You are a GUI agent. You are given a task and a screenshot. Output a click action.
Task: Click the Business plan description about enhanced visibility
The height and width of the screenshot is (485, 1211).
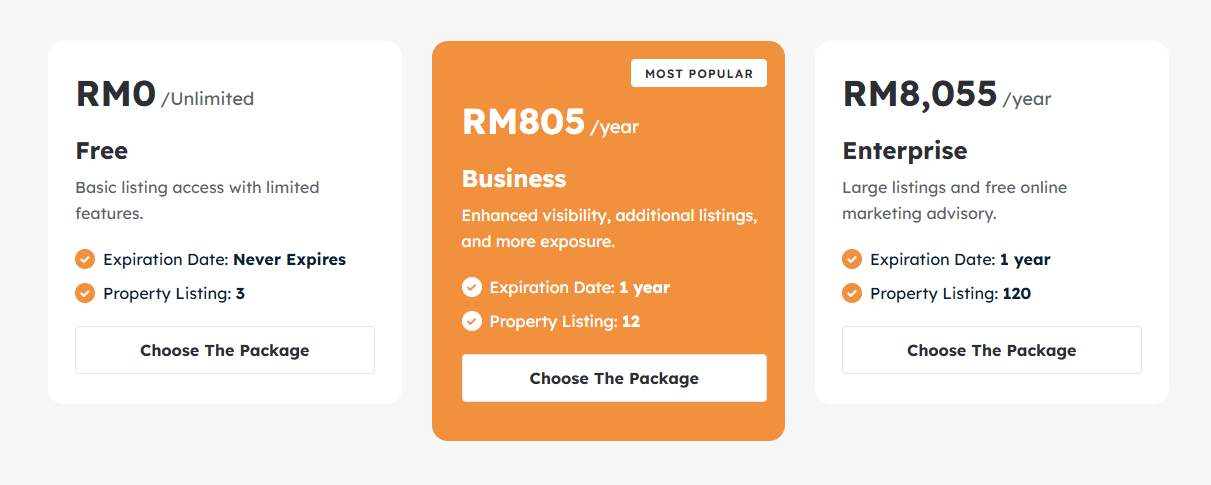[609, 228]
